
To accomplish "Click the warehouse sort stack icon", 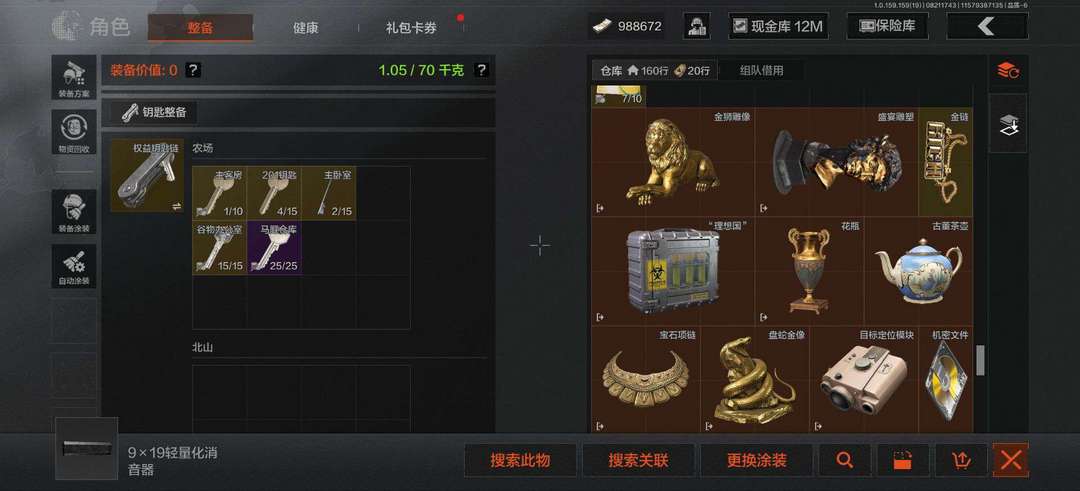I will click(1008, 70).
